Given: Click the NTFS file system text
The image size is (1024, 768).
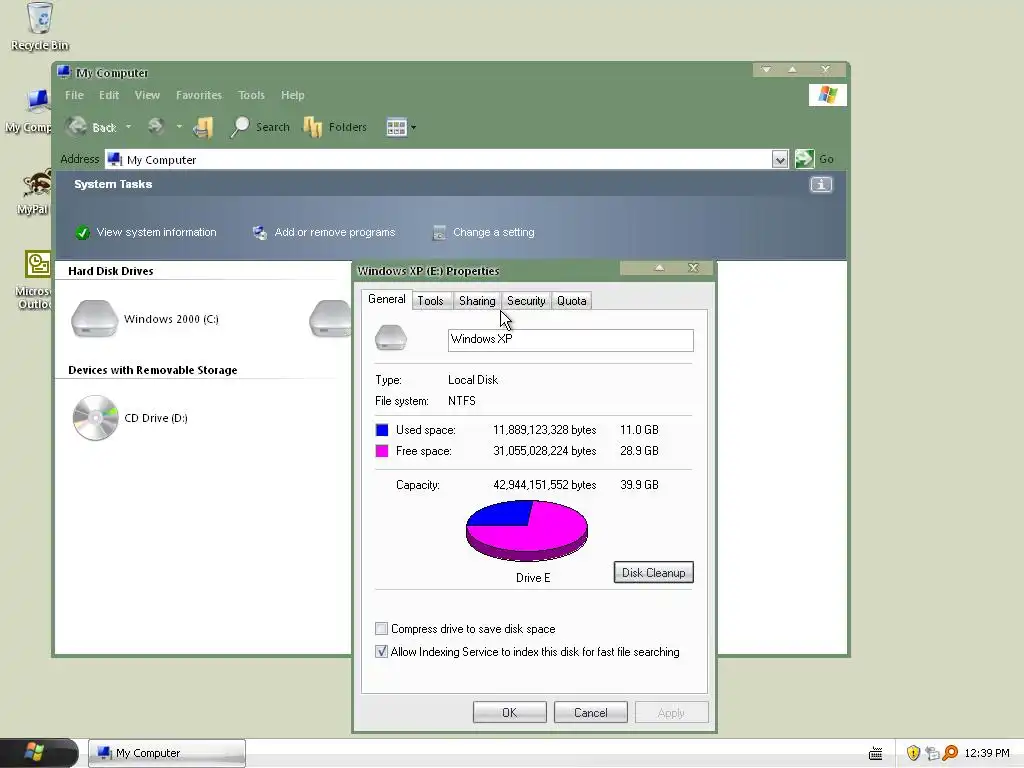Looking at the screenshot, I should (x=462, y=401).
